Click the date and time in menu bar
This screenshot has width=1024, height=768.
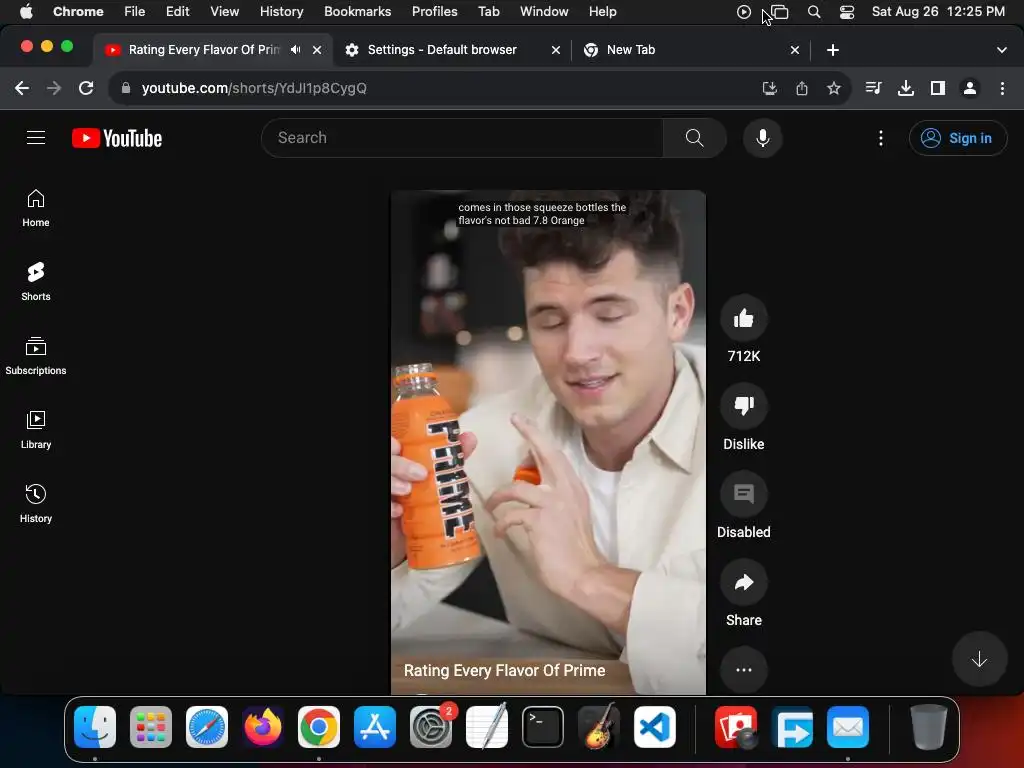(x=938, y=12)
